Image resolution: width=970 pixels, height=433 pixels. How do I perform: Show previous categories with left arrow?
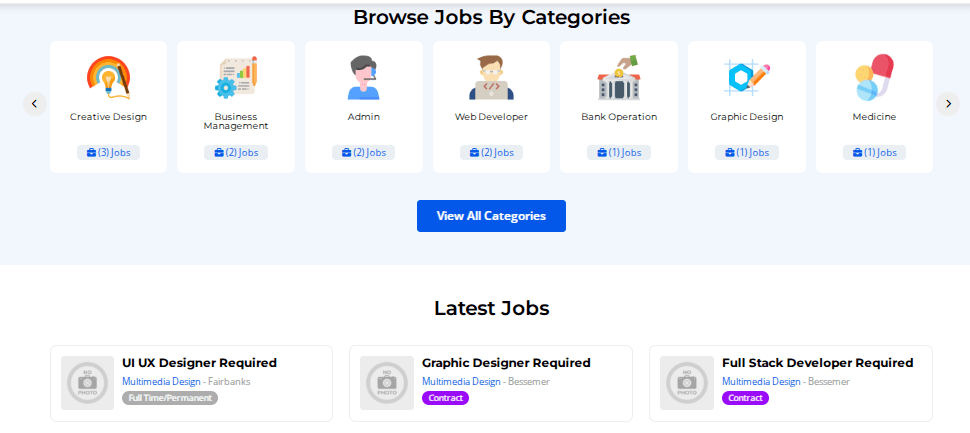click(35, 104)
